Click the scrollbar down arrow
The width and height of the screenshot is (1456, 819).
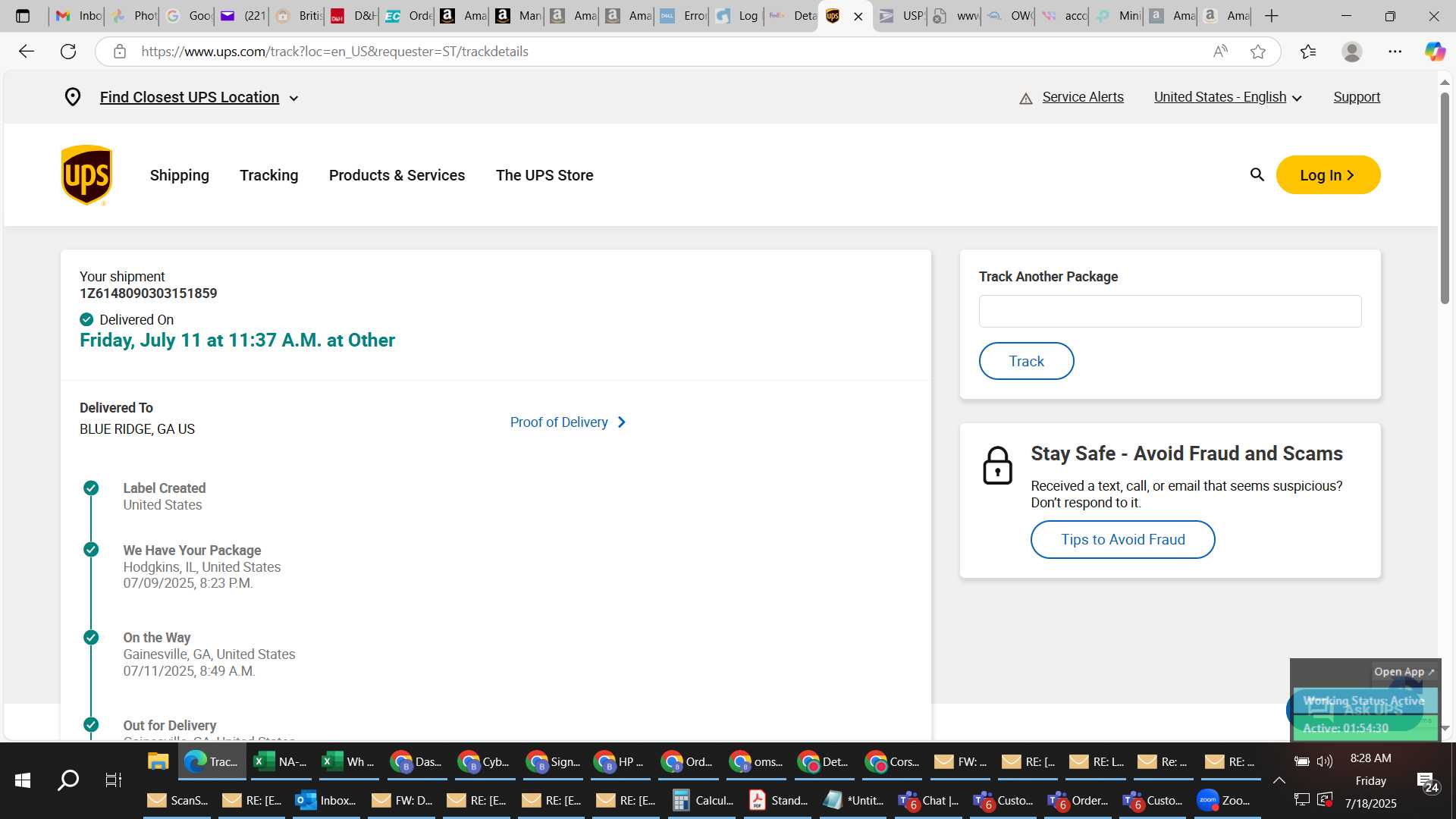[x=1445, y=728]
